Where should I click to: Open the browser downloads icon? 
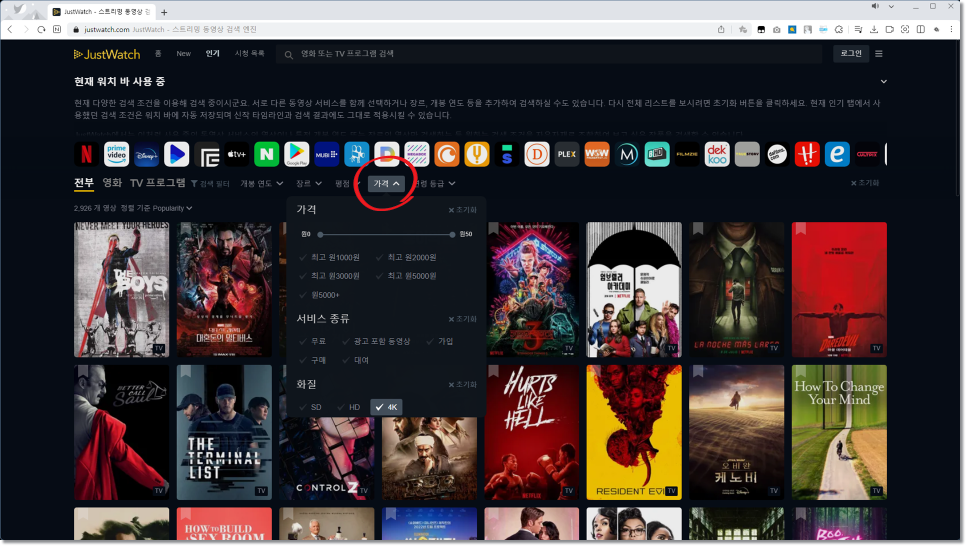[874, 29]
